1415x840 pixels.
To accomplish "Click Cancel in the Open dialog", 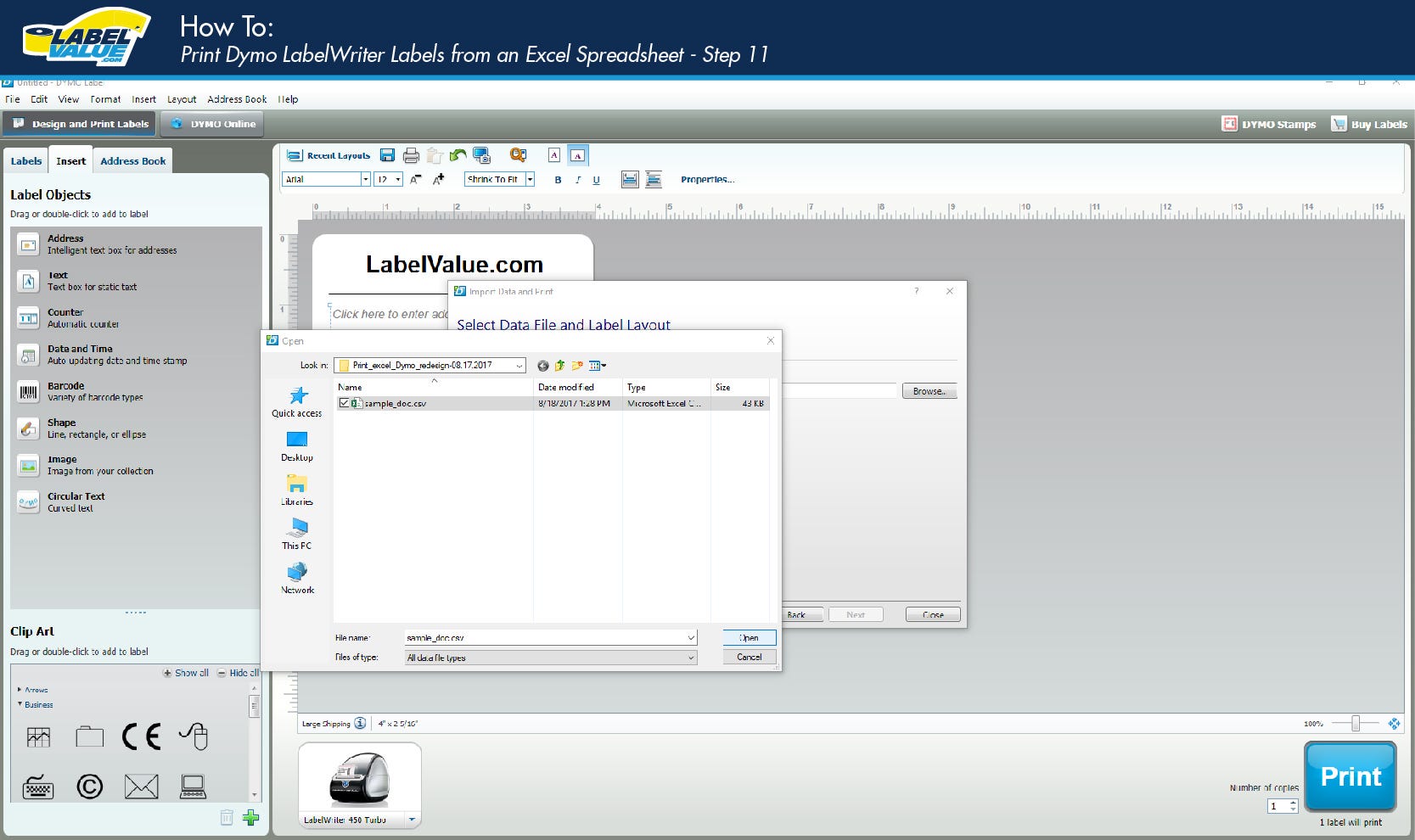I will pyautogui.click(x=750, y=657).
